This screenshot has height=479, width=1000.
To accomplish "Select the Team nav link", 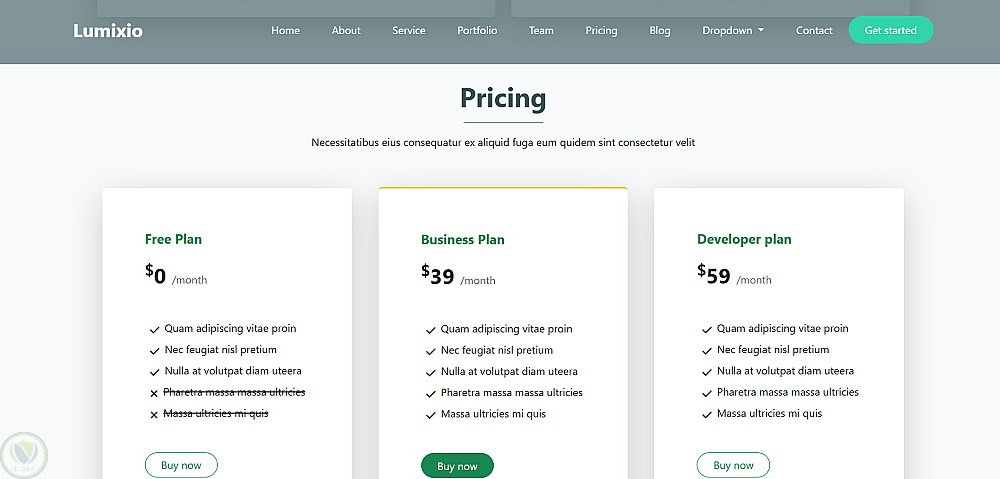I will click(541, 31).
